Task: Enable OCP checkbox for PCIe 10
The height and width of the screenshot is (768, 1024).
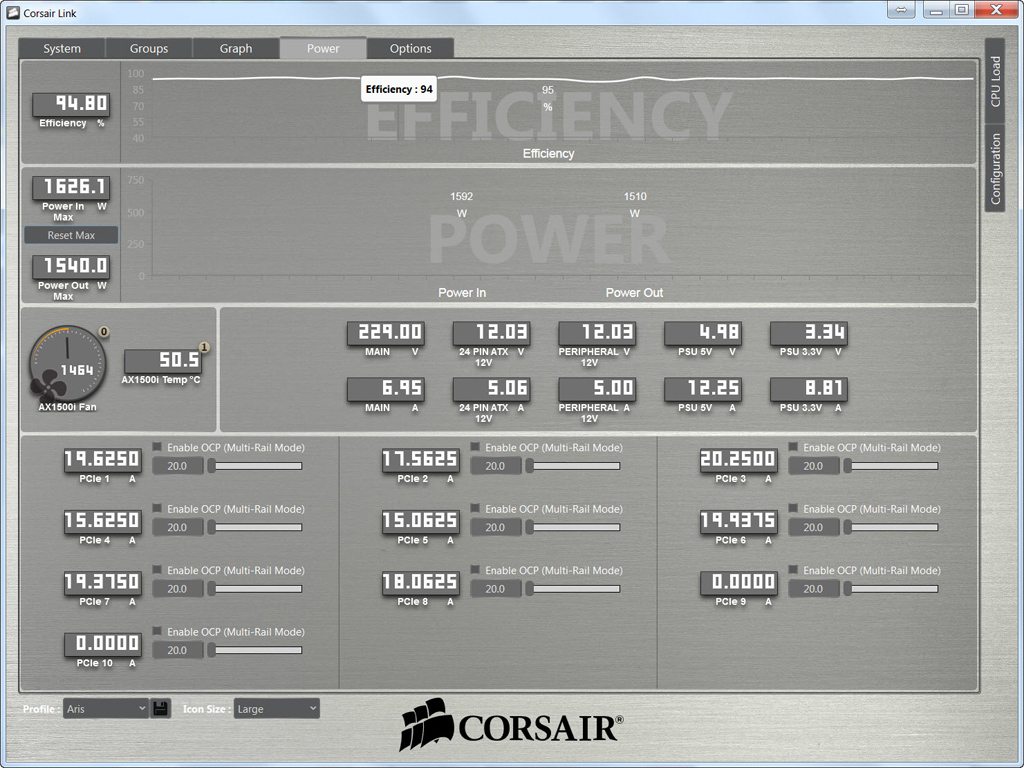Action: tap(157, 631)
